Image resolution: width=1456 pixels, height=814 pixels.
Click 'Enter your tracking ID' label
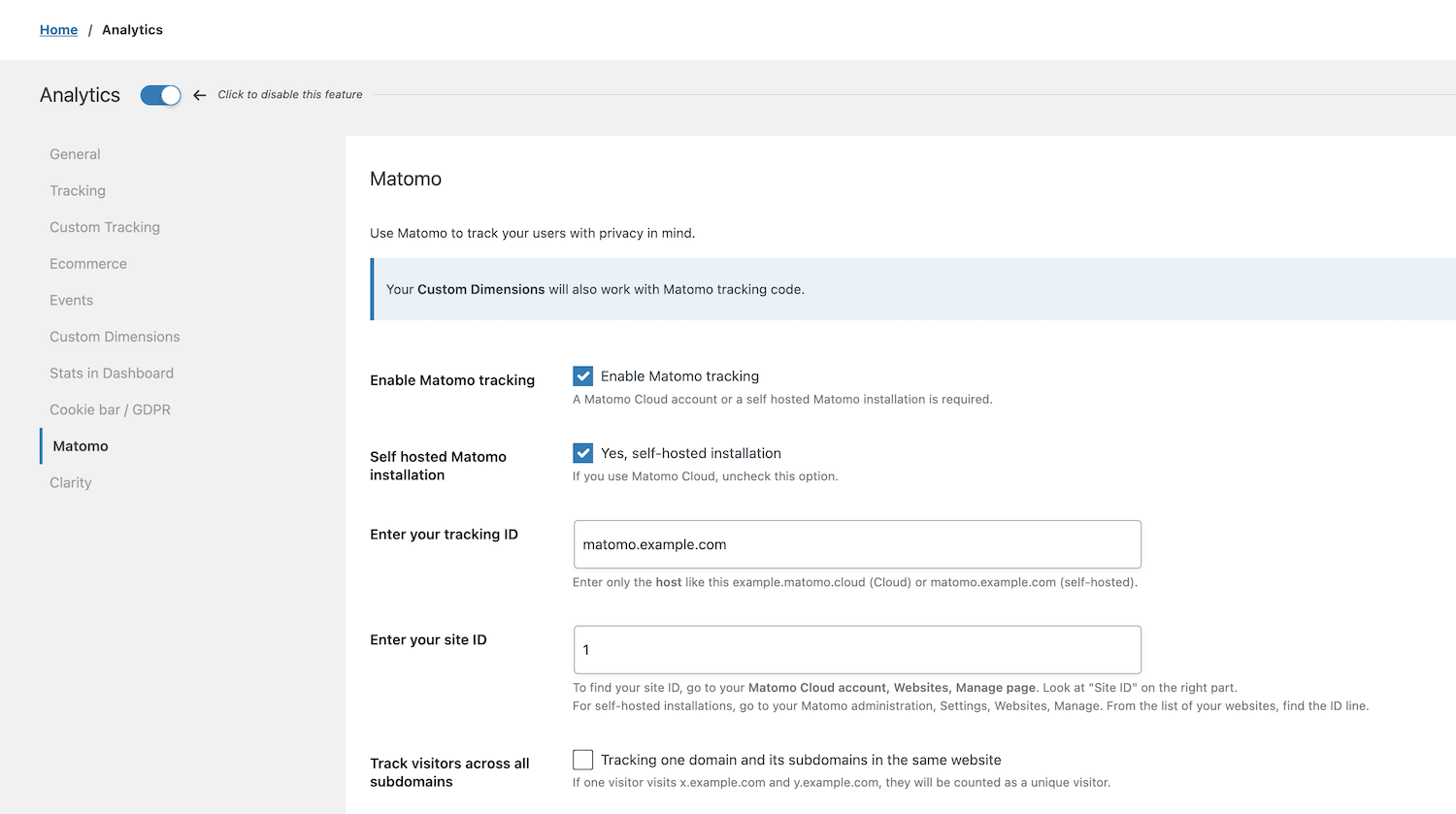[x=444, y=535]
